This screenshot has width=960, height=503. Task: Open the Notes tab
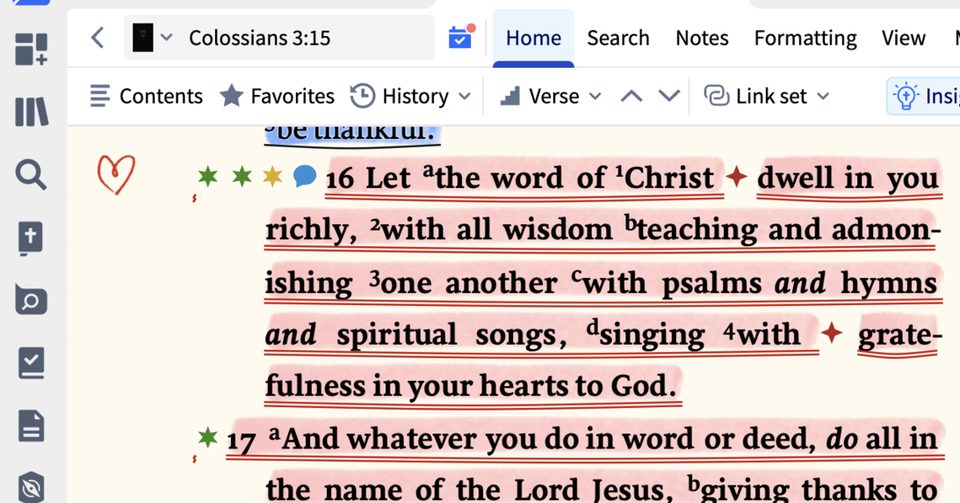pos(702,38)
